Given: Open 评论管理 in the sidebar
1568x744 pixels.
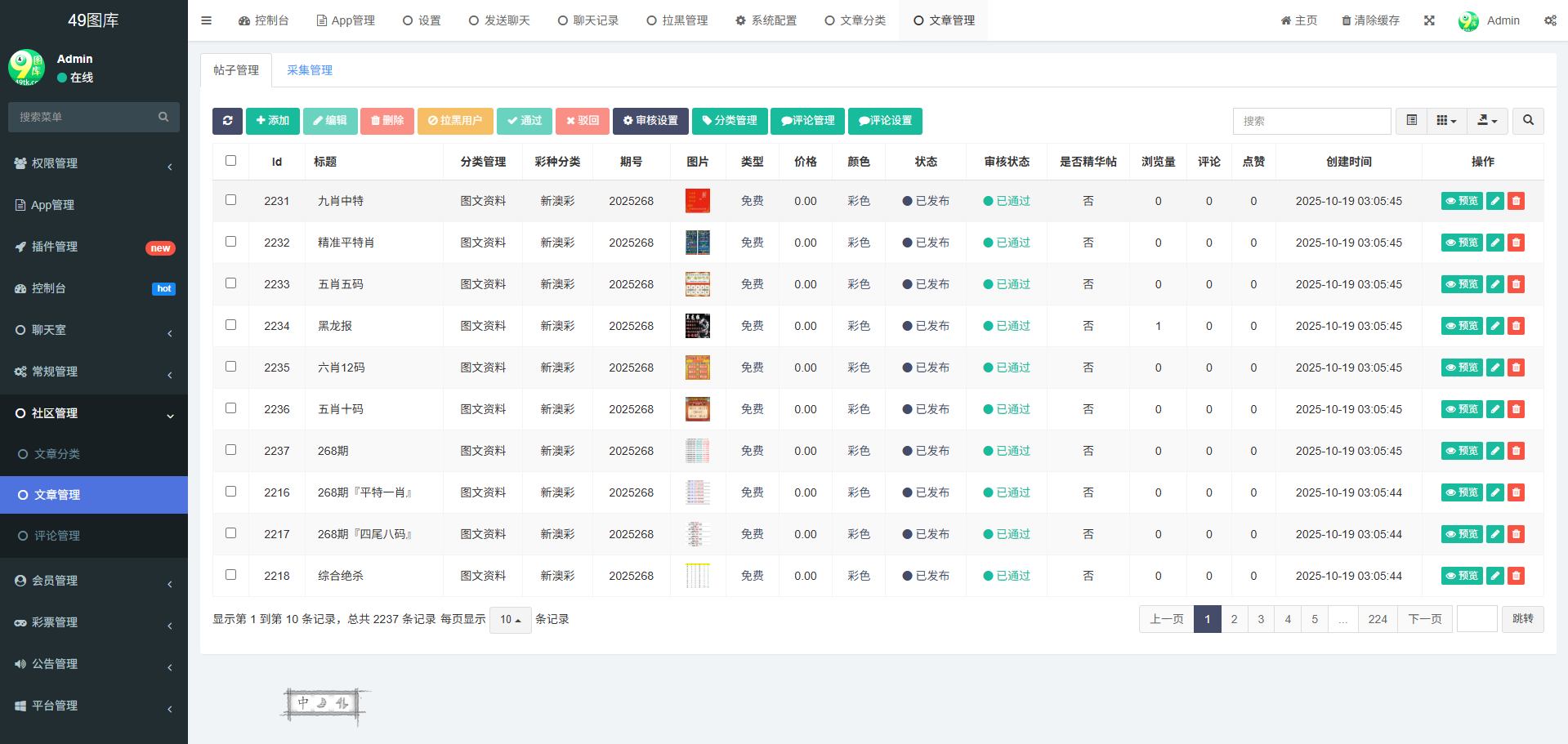Looking at the screenshot, I should click(x=57, y=536).
